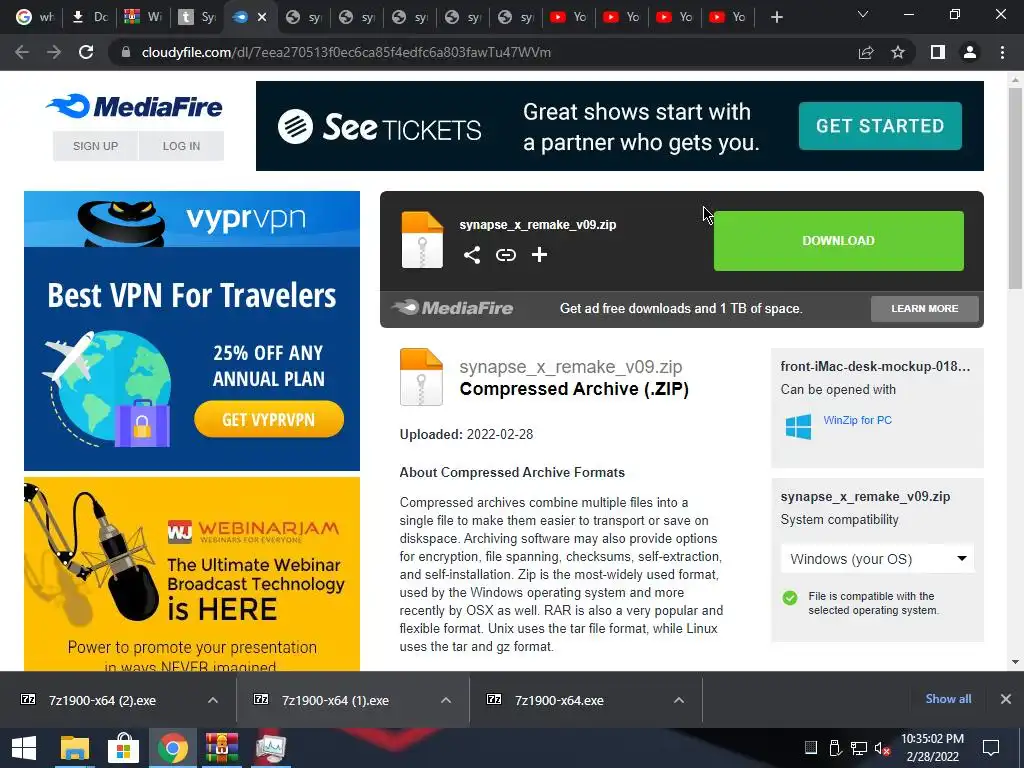This screenshot has width=1024, height=768.
Task: Click the cloudyfile.com address bar
Action: (x=346, y=52)
